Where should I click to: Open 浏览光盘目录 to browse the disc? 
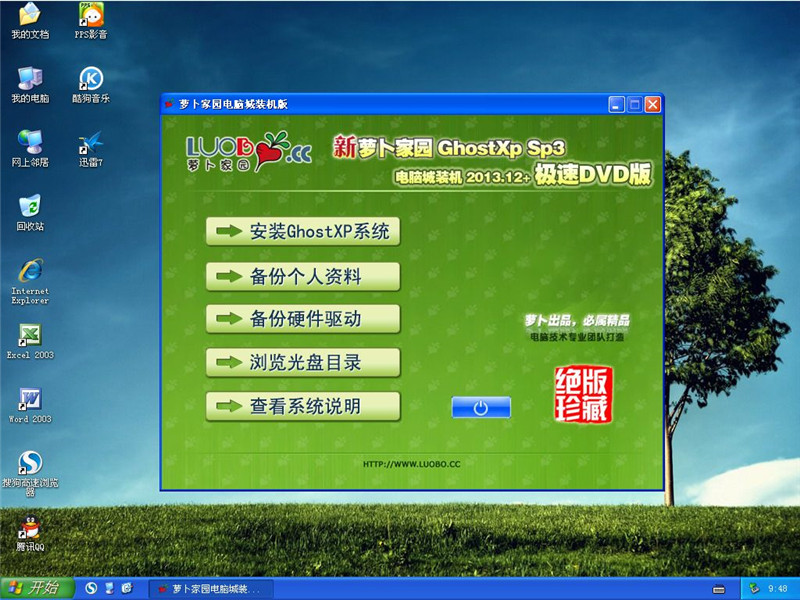(x=303, y=362)
